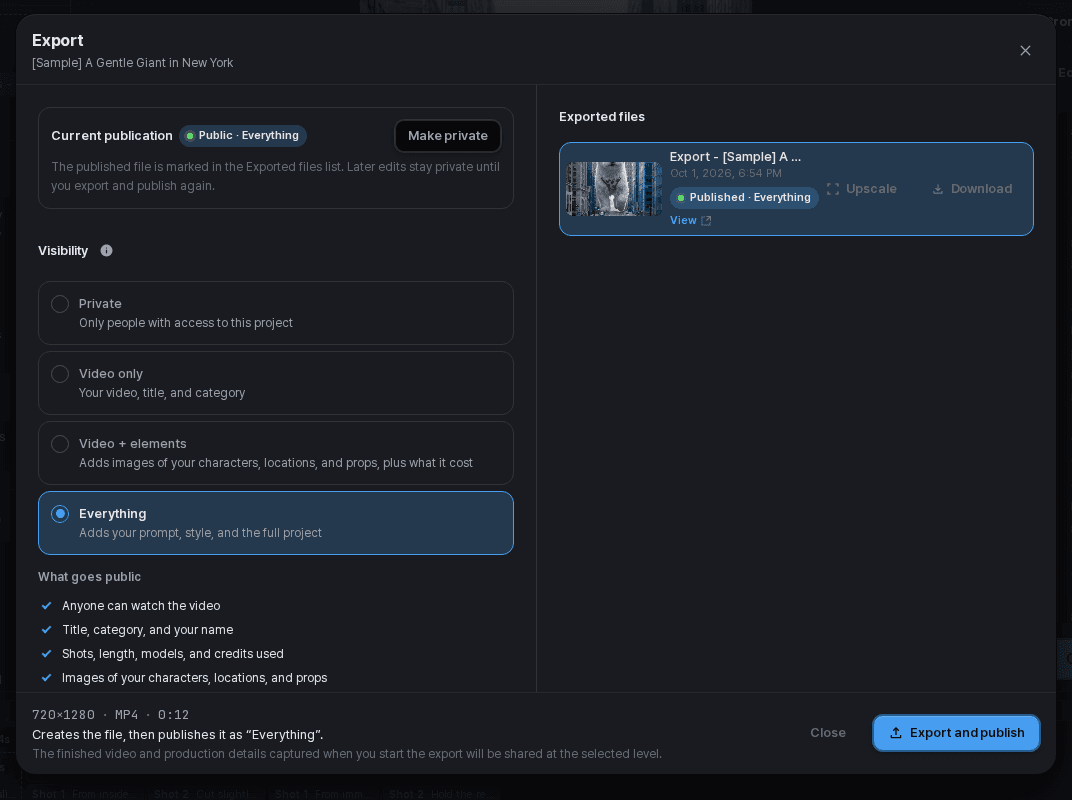1072x800 pixels.
Task: Click 'Shots, length, models, and credits used' item
Action: pyautogui.click(x=173, y=654)
